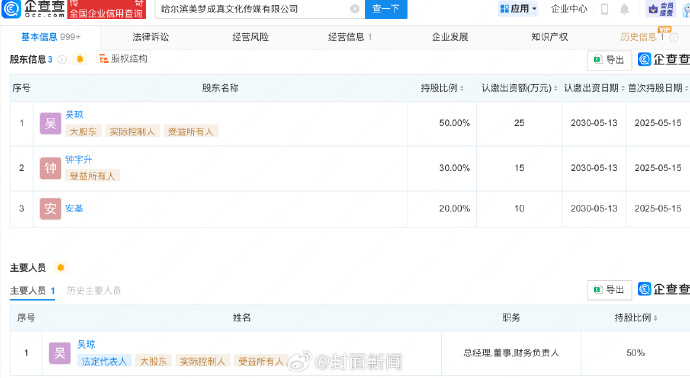The height and width of the screenshot is (378, 690).
Task: Open the 企查查 logo homepage
Action: (33, 9)
